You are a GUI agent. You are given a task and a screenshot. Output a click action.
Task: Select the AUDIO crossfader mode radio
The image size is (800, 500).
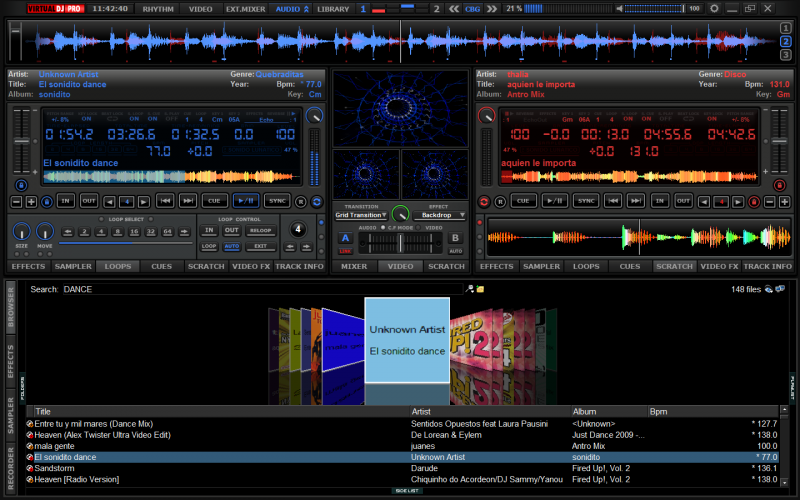click(383, 228)
